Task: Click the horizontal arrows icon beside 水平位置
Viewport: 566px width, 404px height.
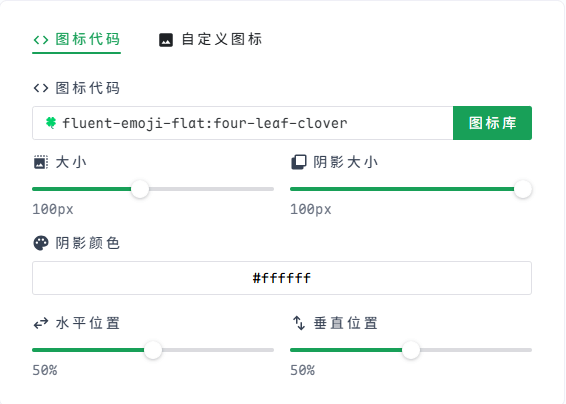Action: click(41, 323)
